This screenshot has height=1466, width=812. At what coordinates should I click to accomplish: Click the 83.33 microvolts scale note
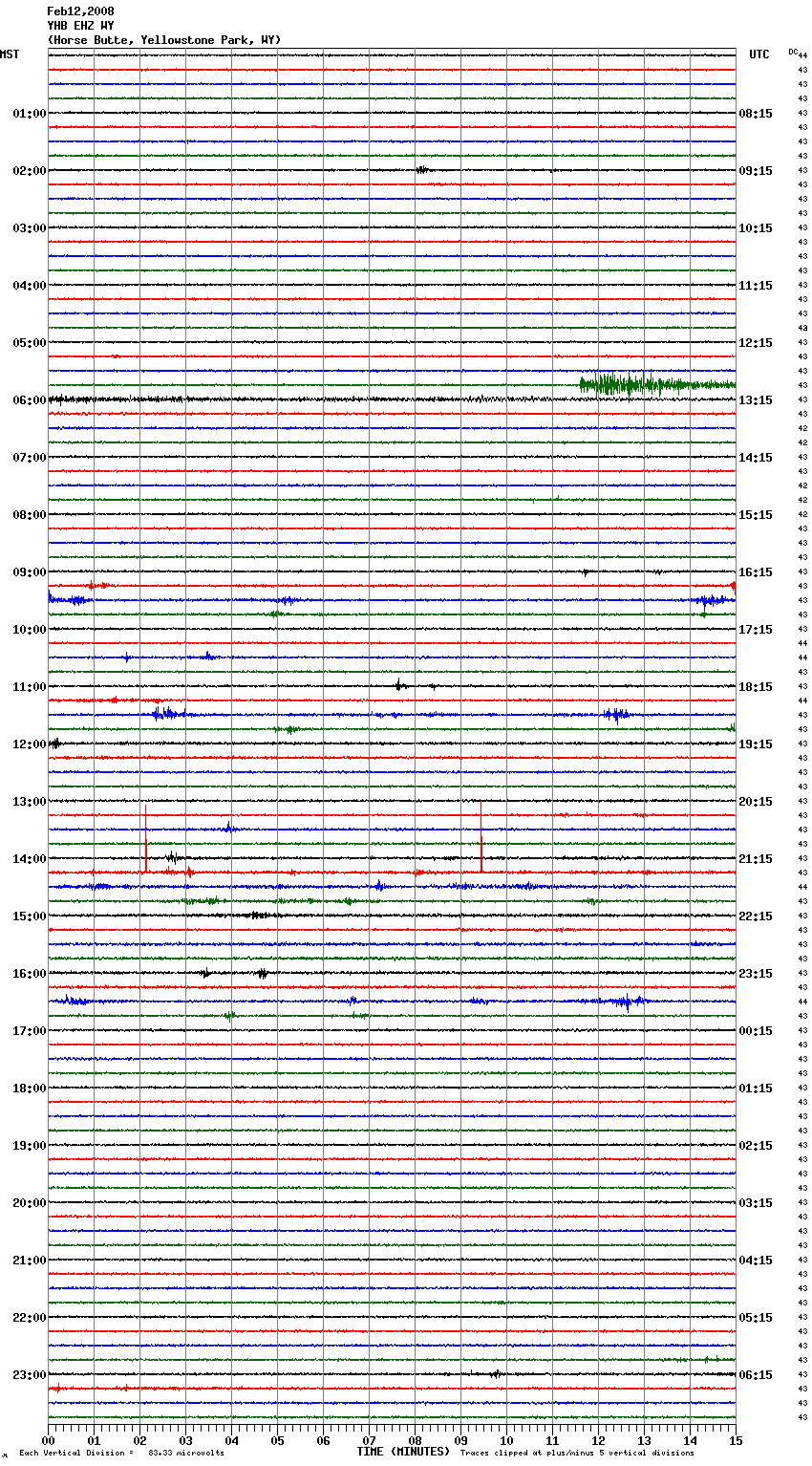coord(185,1453)
